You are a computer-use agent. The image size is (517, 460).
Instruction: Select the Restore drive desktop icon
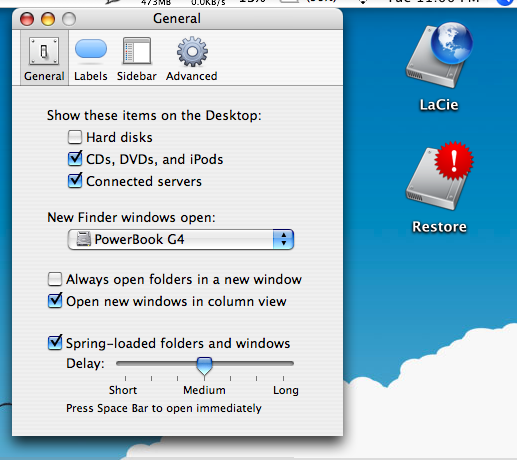[439, 176]
